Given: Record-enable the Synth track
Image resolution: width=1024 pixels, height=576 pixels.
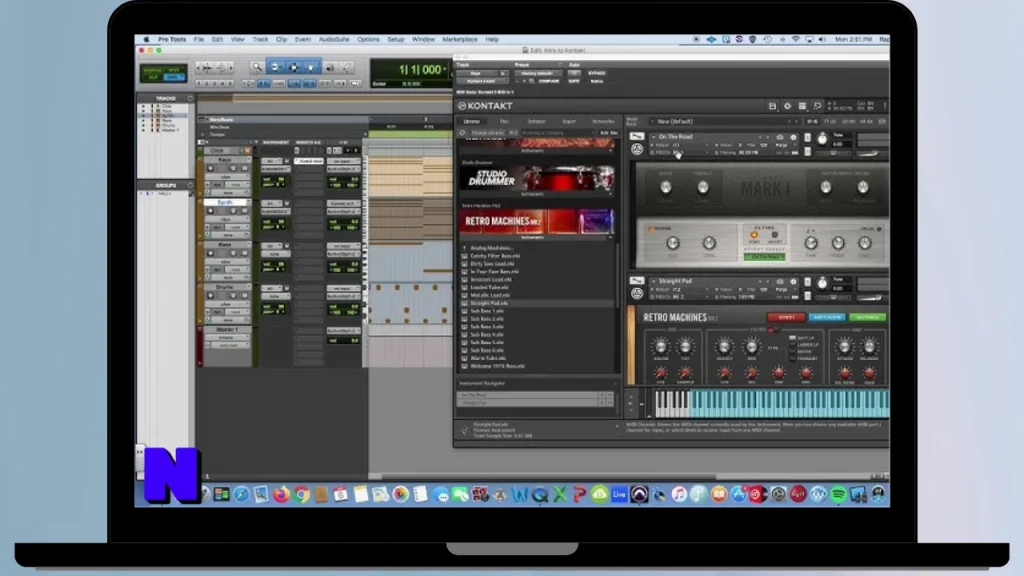Looking at the screenshot, I should coord(210,211).
